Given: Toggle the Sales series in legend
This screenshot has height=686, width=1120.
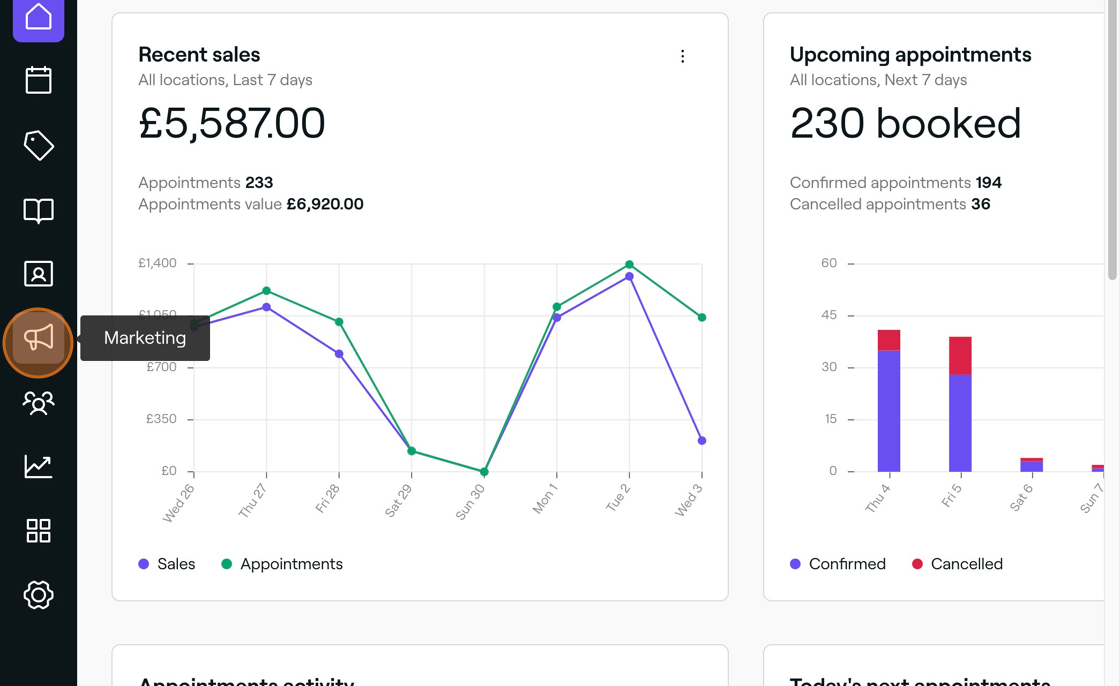Looking at the screenshot, I should [167, 564].
